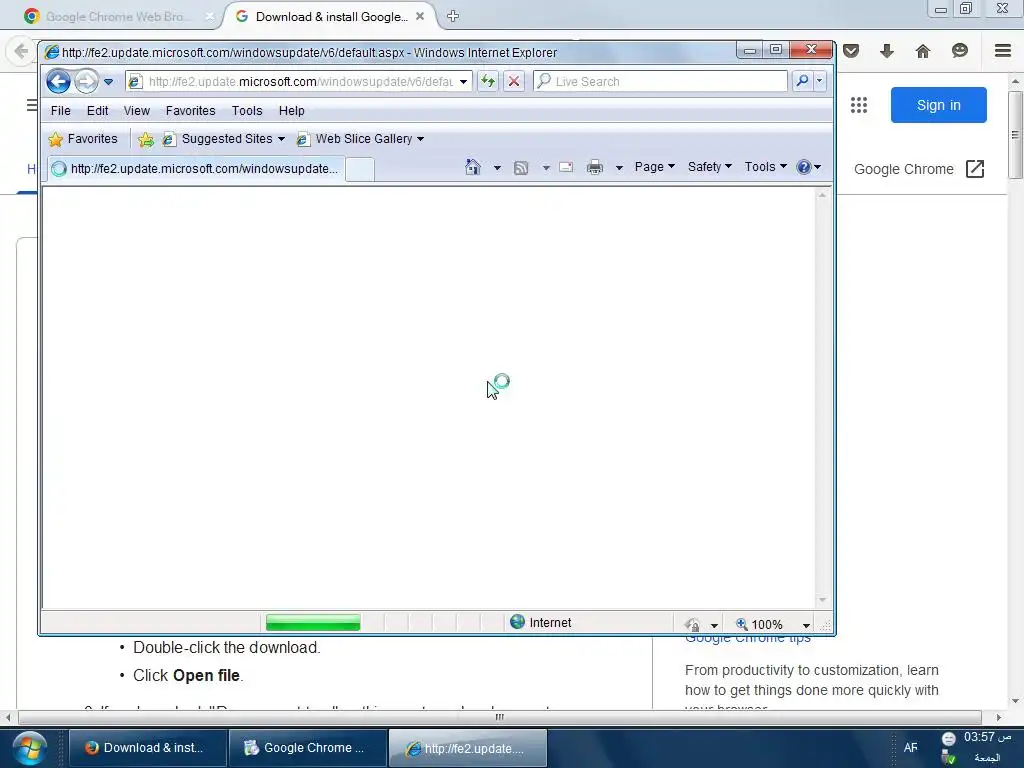Open the Page command bar menu
1024x768 pixels.
tap(654, 167)
